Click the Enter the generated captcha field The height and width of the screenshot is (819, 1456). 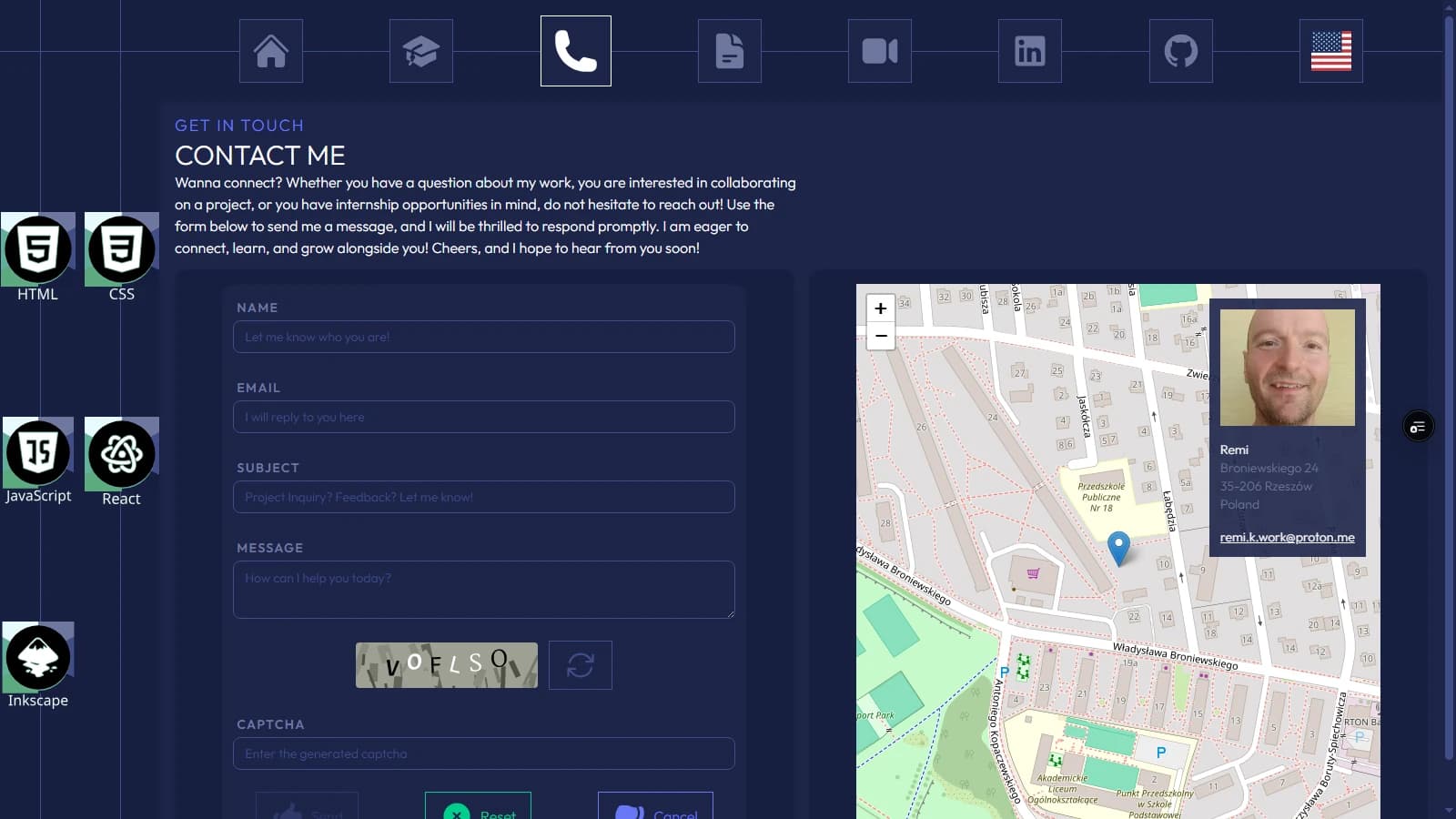click(x=484, y=753)
